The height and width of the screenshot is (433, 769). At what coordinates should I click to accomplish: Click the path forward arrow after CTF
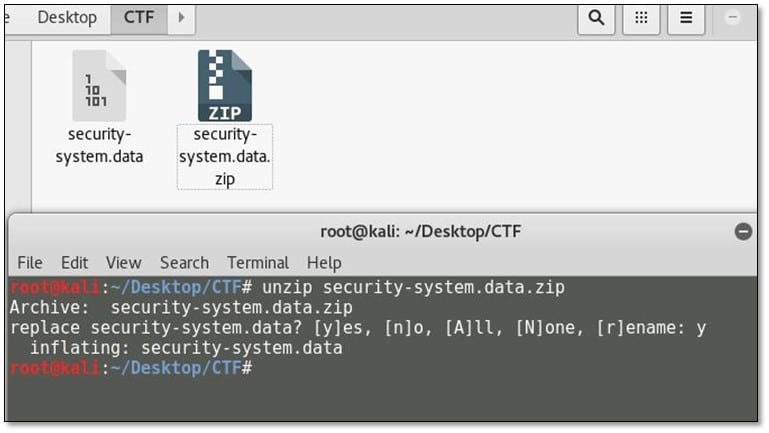click(181, 17)
